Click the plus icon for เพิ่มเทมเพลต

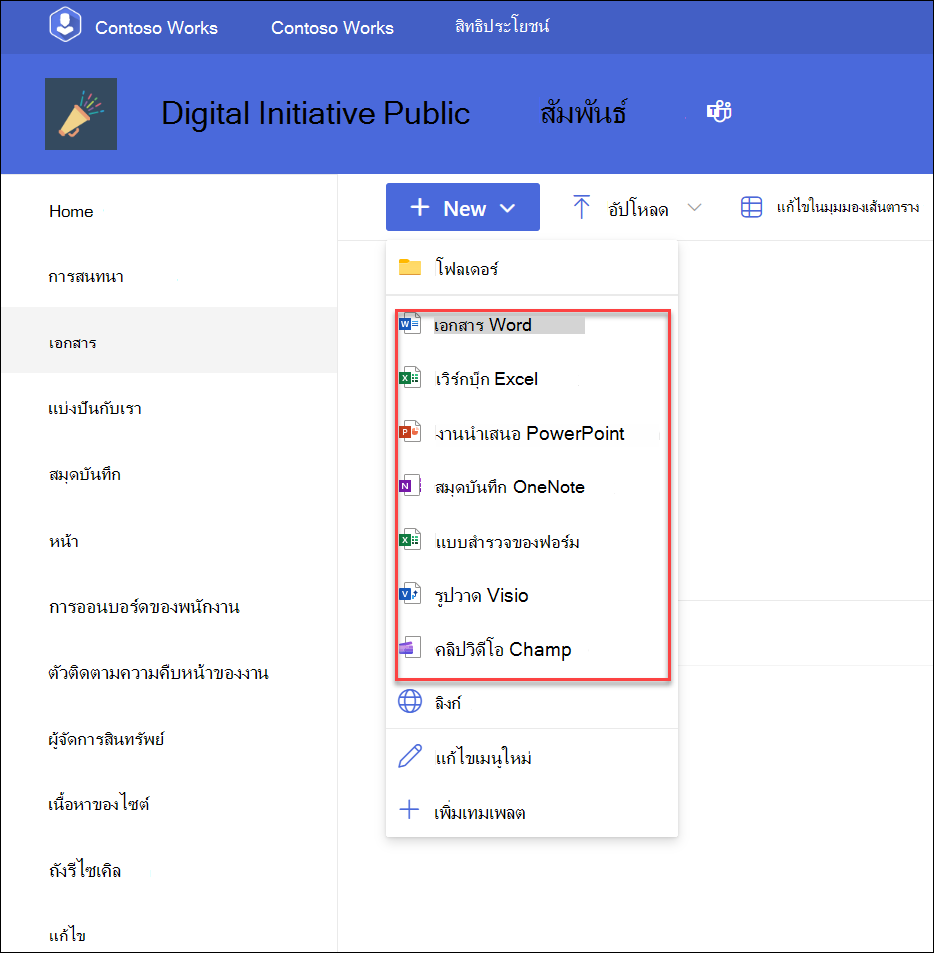tap(409, 810)
